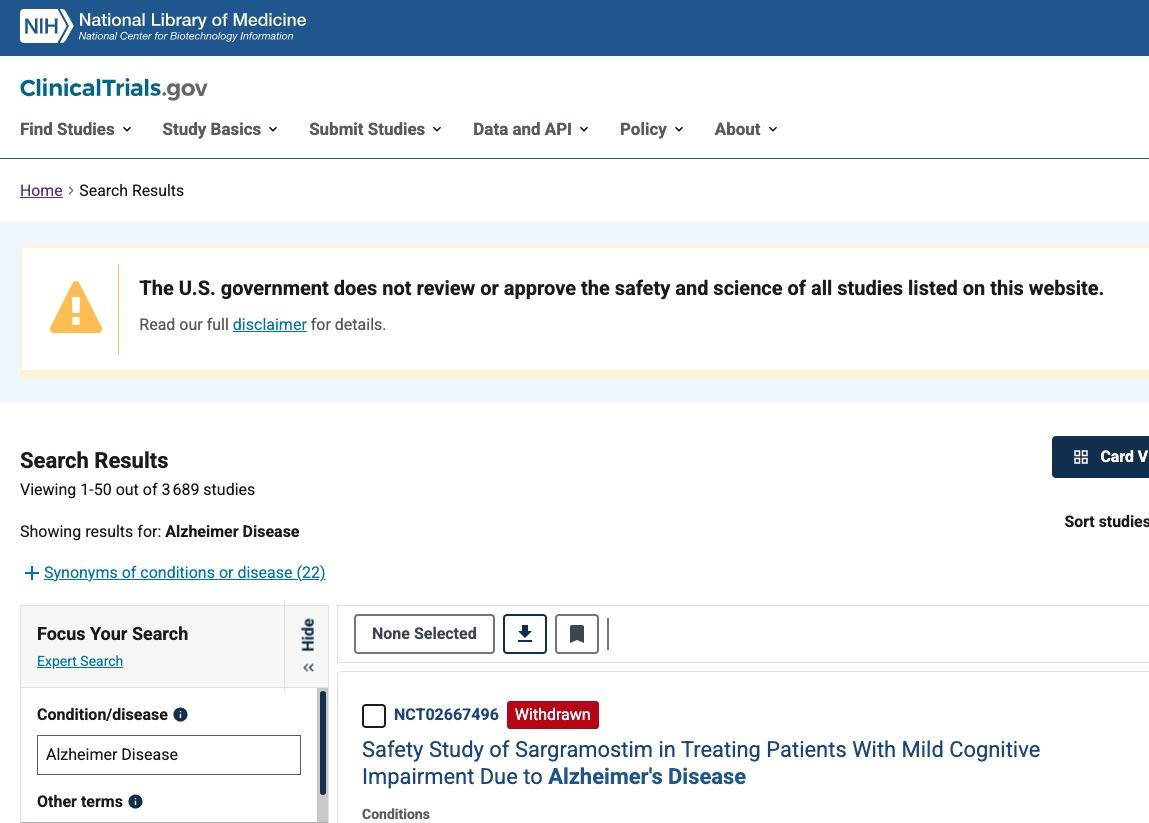Open the ClinicalTrials.gov home logo
The height and width of the screenshot is (823, 1149).
click(114, 88)
